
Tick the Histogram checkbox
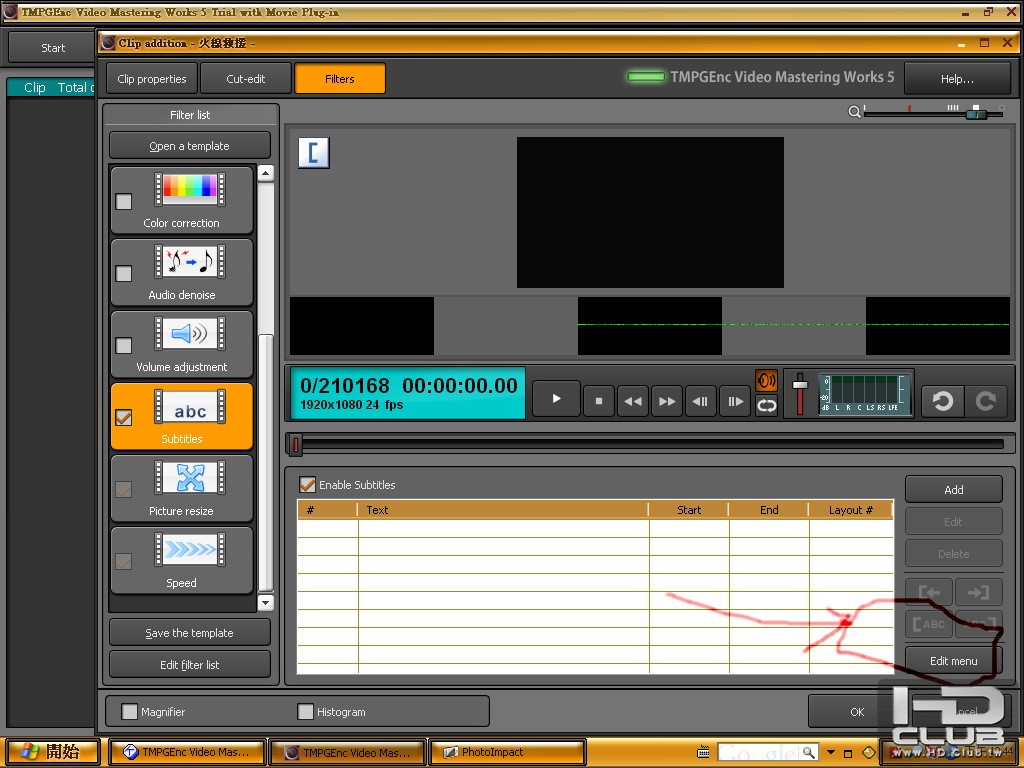[x=306, y=712]
